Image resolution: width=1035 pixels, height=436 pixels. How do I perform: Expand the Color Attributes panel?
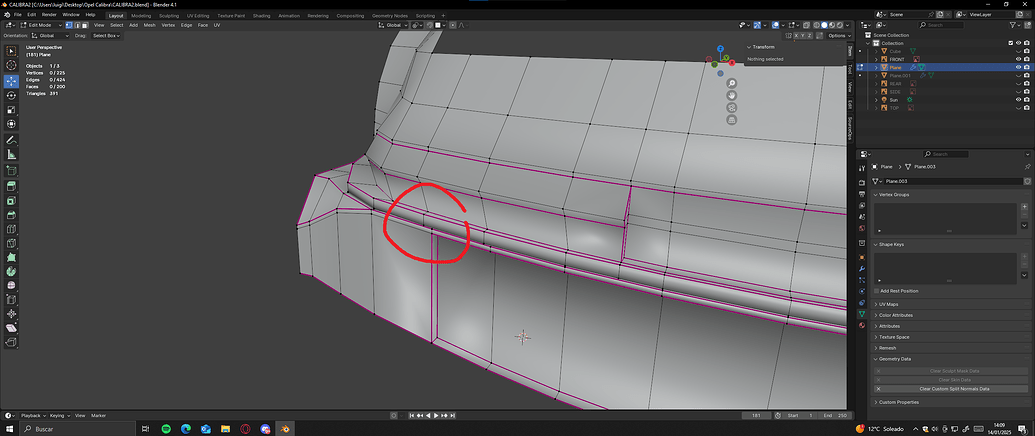[x=895, y=315]
